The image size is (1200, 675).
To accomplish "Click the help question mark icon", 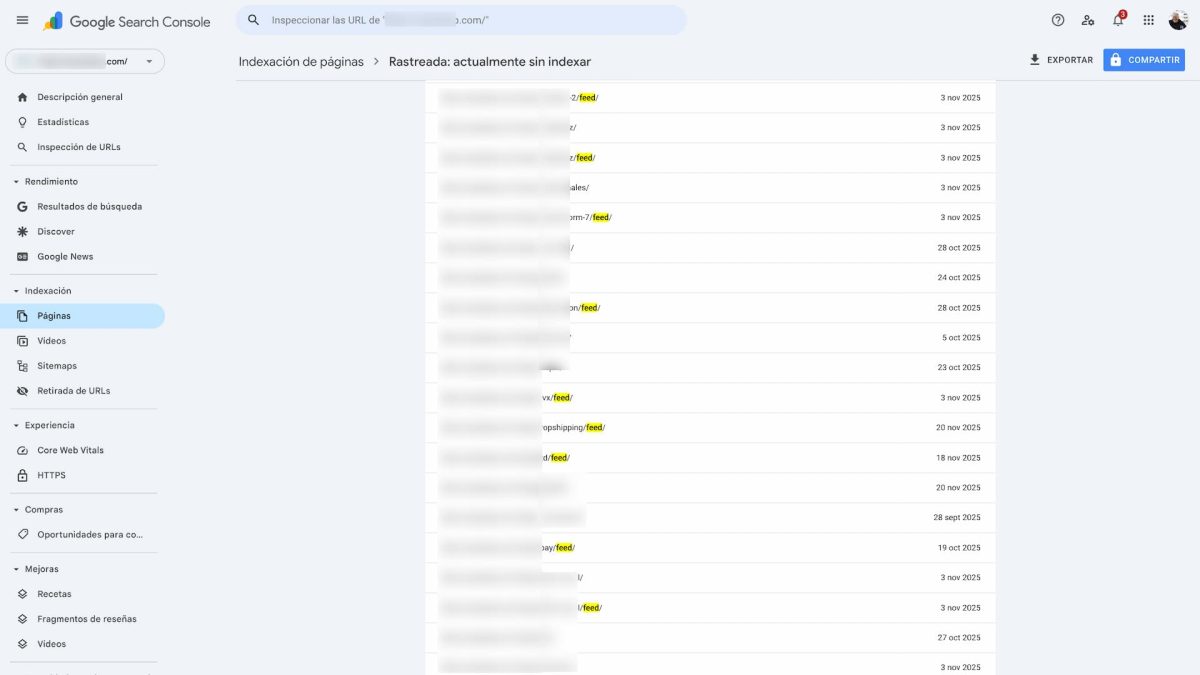I will pyautogui.click(x=1057, y=20).
